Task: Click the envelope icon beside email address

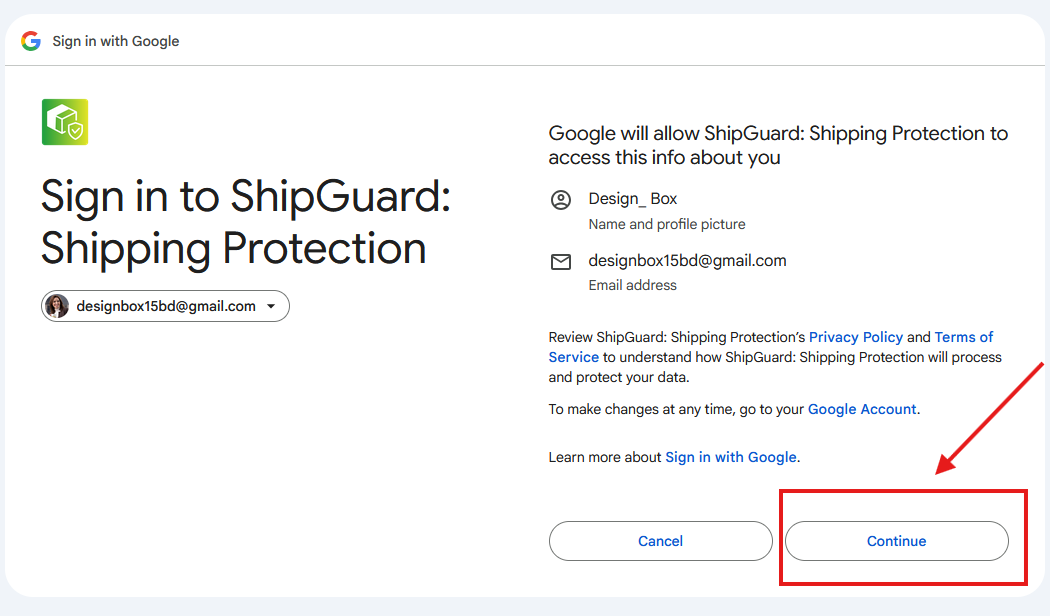Action: (x=561, y=262)
